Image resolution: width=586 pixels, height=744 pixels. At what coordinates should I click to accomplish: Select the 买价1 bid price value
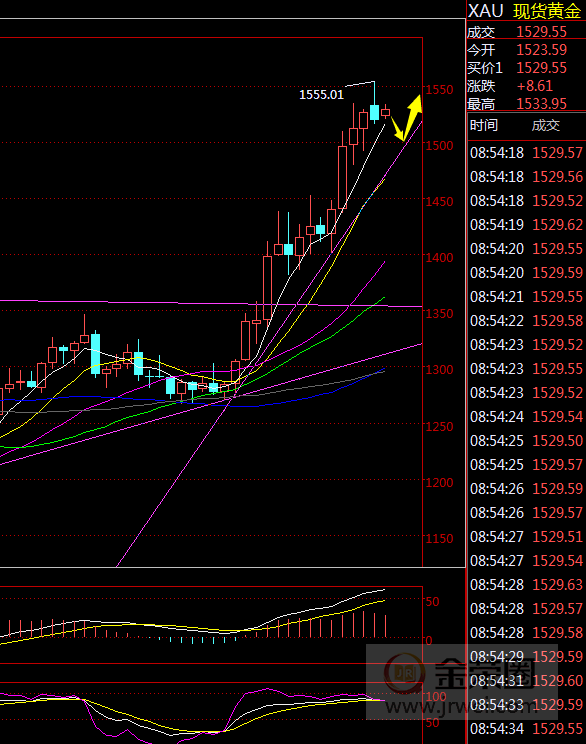(541, 68)
